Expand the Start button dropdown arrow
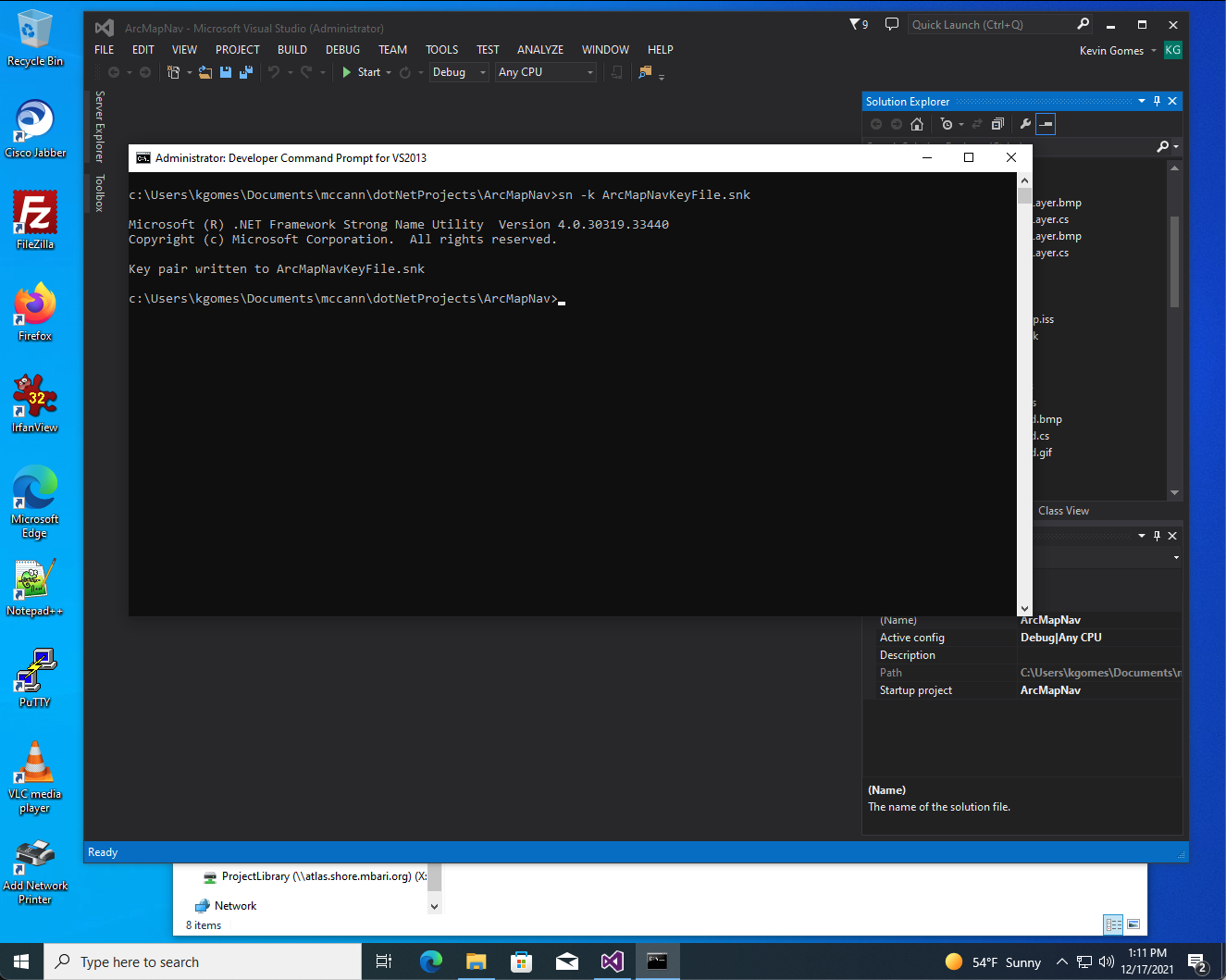This screenshot has height=980, width=1226. click(x=389, y=72)
